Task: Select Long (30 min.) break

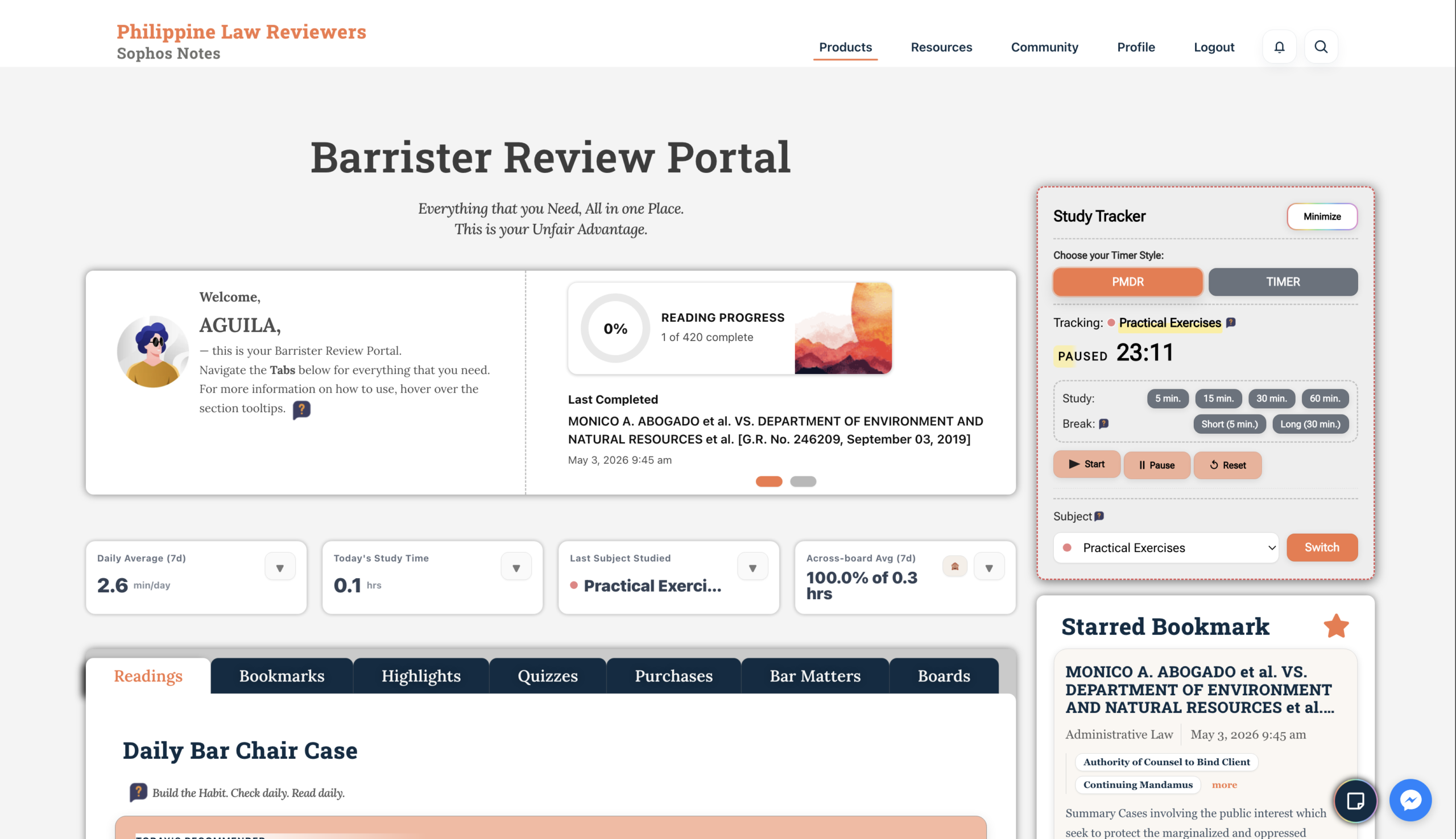Action: pos(1310,424)
